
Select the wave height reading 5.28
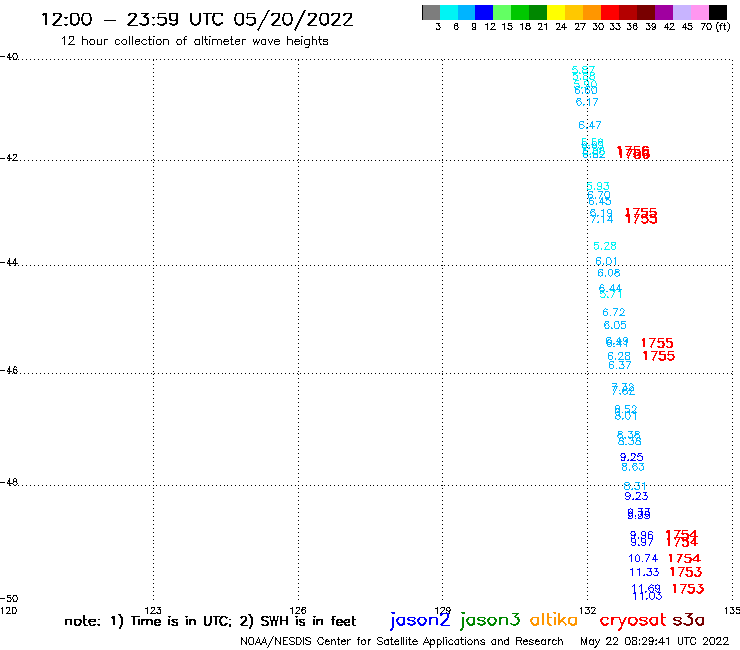[605, 246]
